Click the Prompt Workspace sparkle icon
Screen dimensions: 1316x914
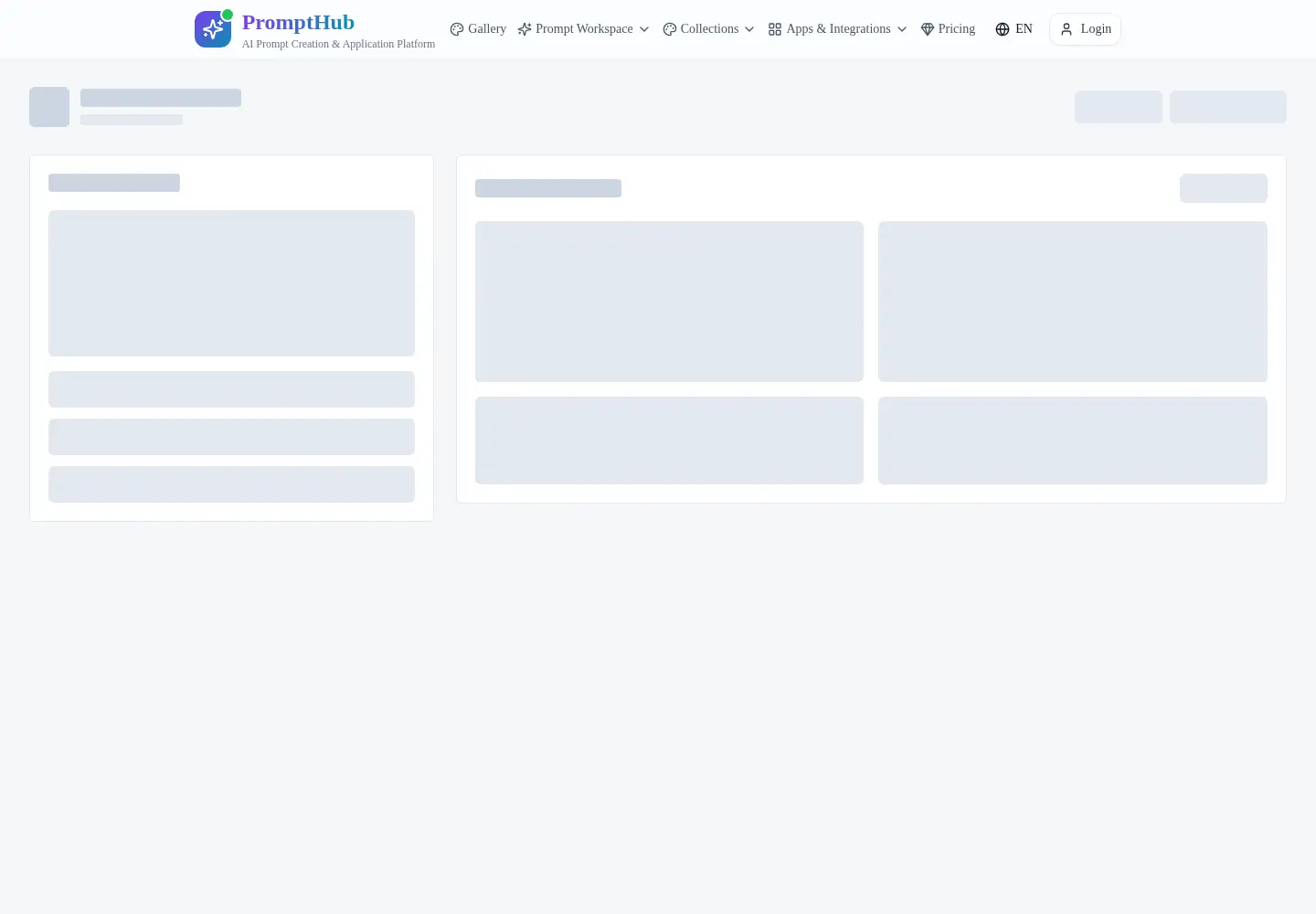click(525, 29)
